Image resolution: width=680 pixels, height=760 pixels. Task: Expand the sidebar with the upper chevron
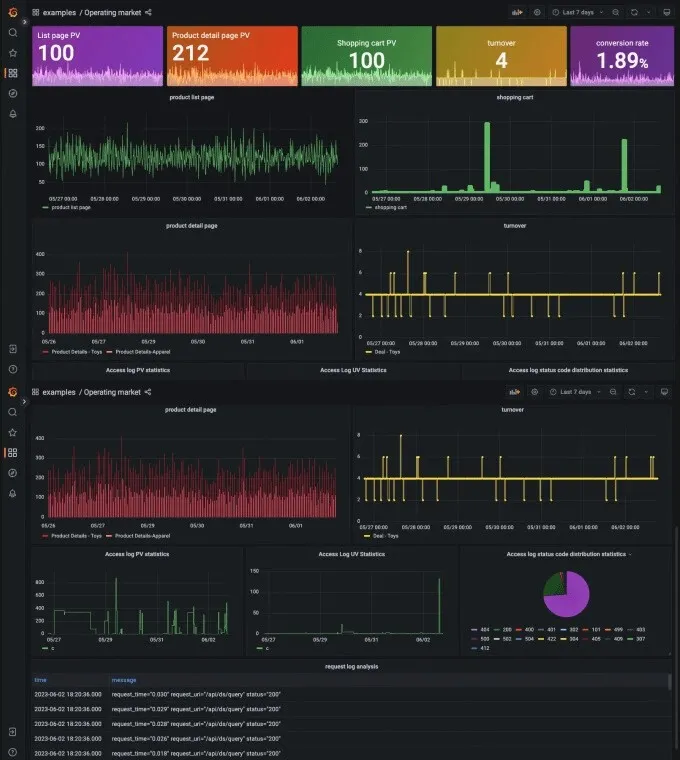(24, 22)
